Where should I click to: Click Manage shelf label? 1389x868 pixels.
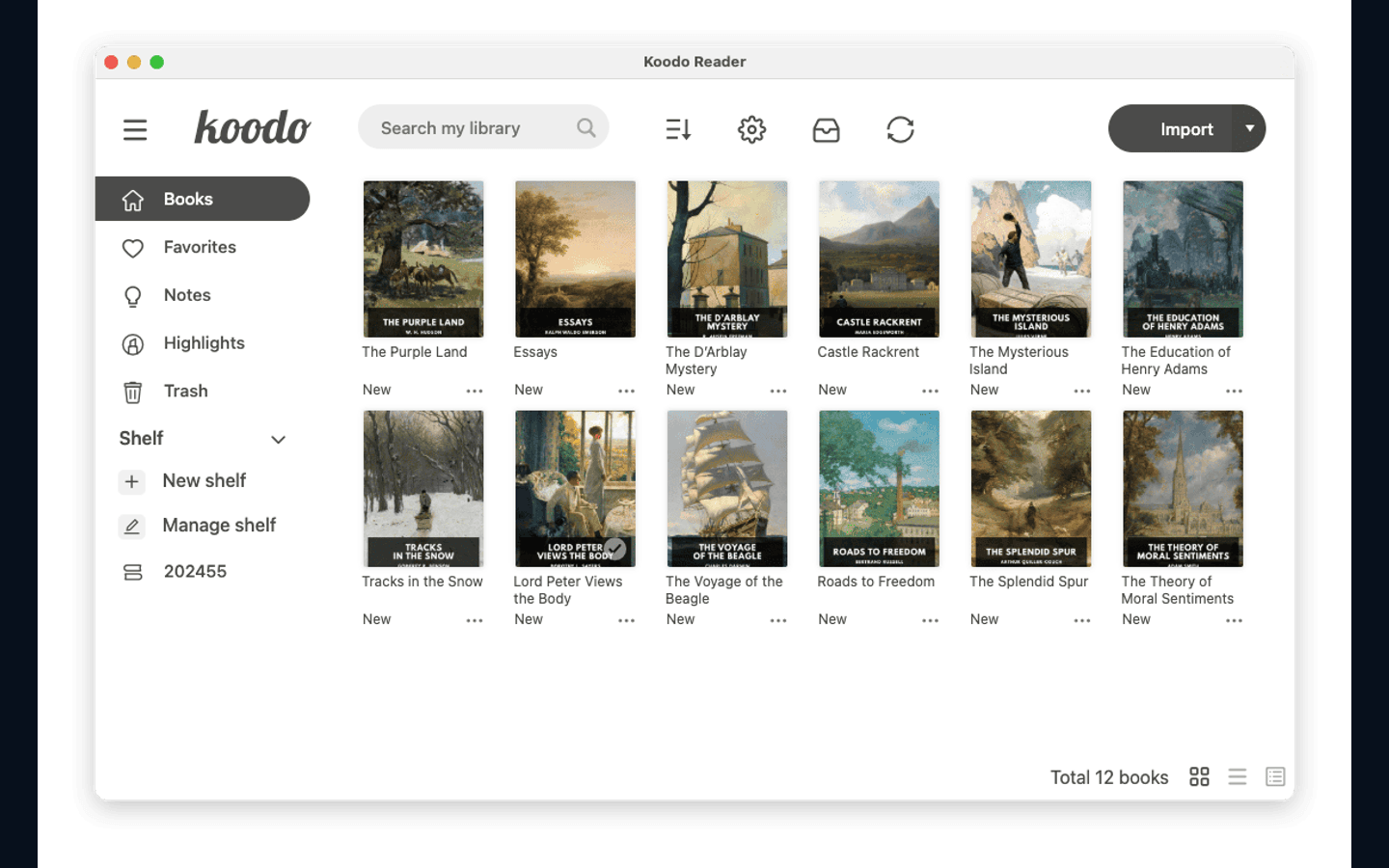point(219,525)
